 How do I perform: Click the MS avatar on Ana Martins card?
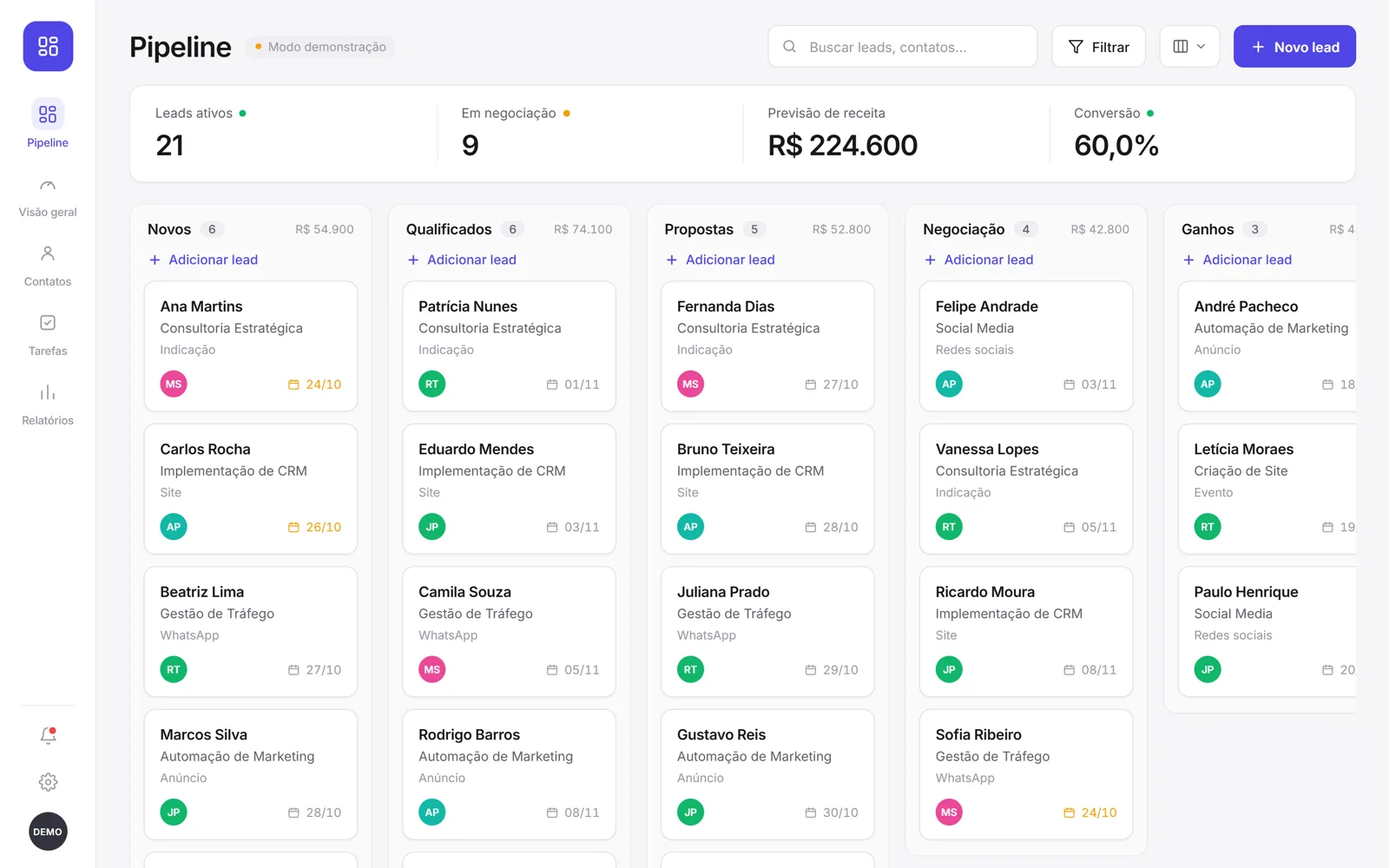click(x=174, y=384)
